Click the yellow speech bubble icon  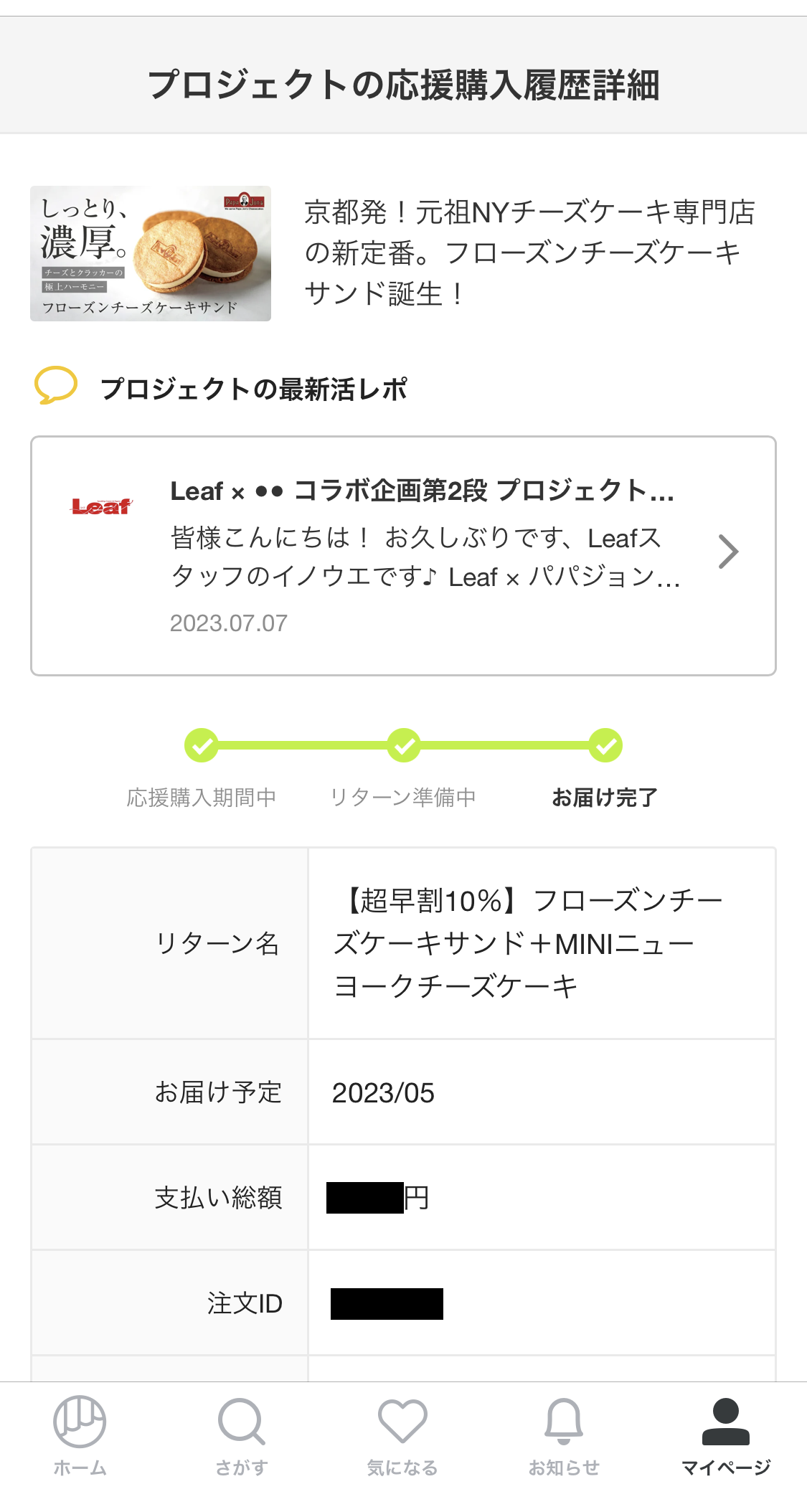pos(56,386)
